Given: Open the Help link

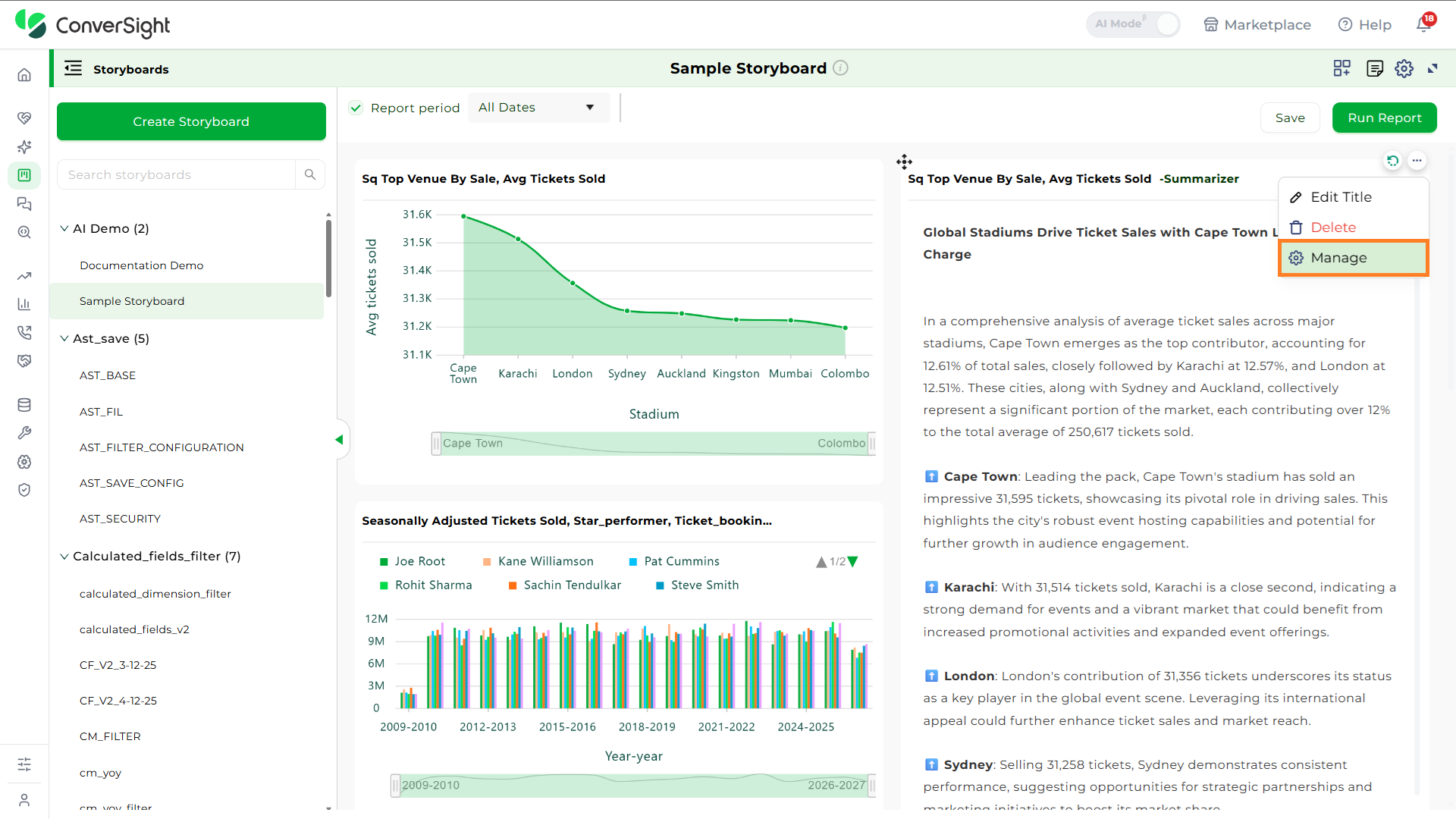Looking at the screenshot, I should 1364,25.
